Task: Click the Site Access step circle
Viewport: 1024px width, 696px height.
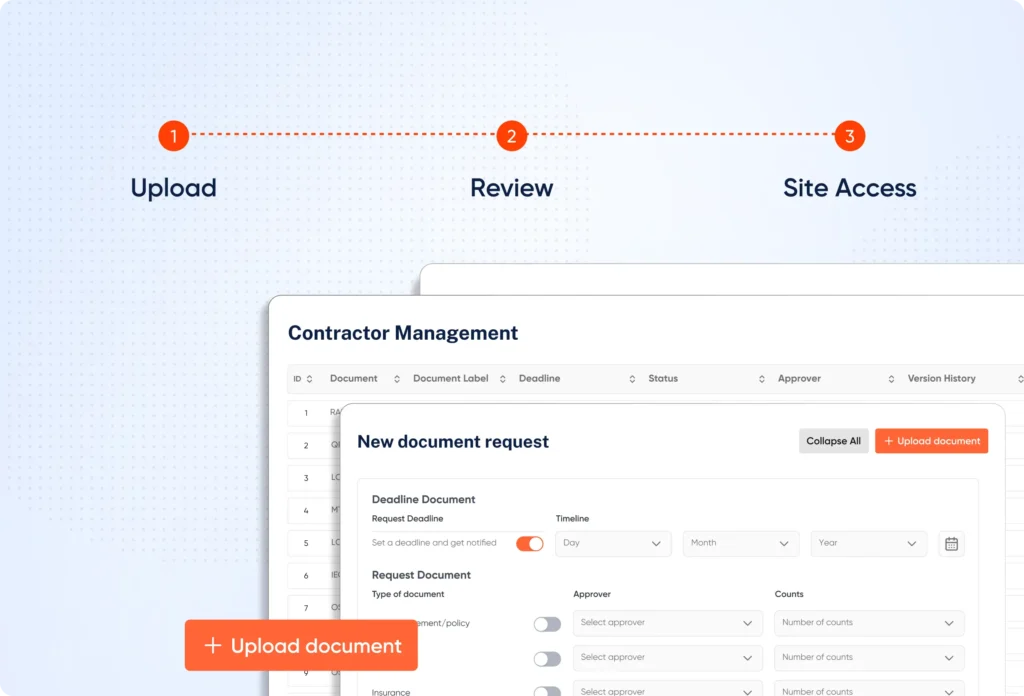Action: coord(849,135)
